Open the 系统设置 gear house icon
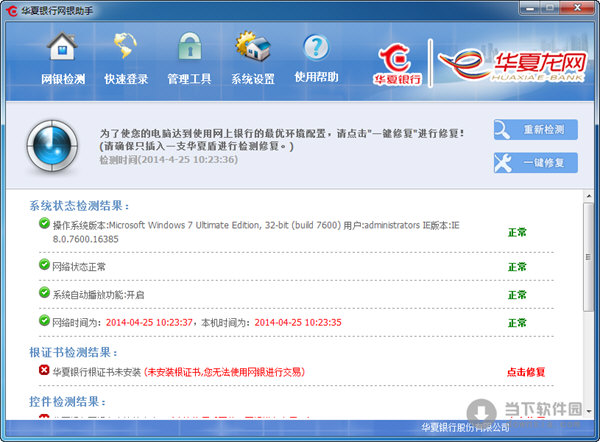Viewport: 600px width, 442px height. pyautogui.click(x=253, y=46)
